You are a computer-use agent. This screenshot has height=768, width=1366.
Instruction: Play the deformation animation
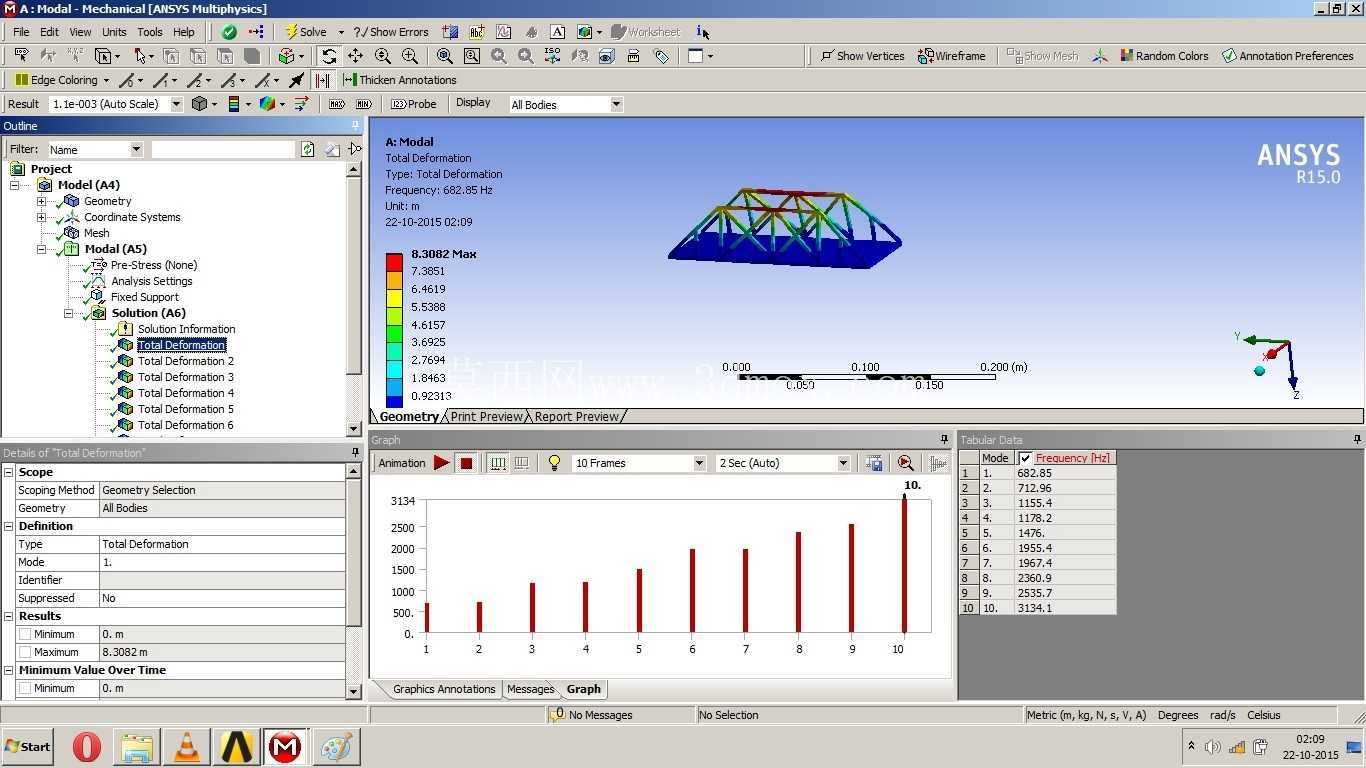click(x=441, y=463)
